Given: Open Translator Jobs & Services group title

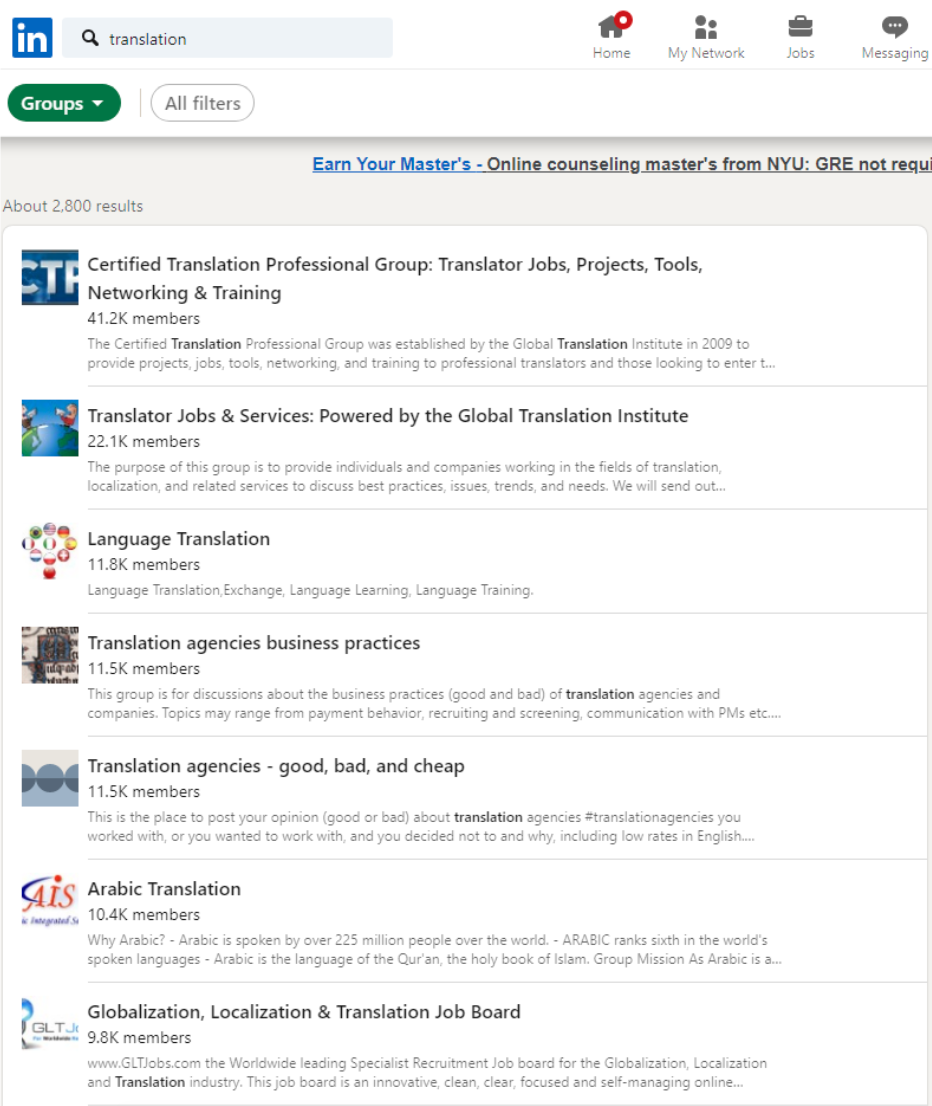Looking at the screenshot, I should [x=388, y=416].
